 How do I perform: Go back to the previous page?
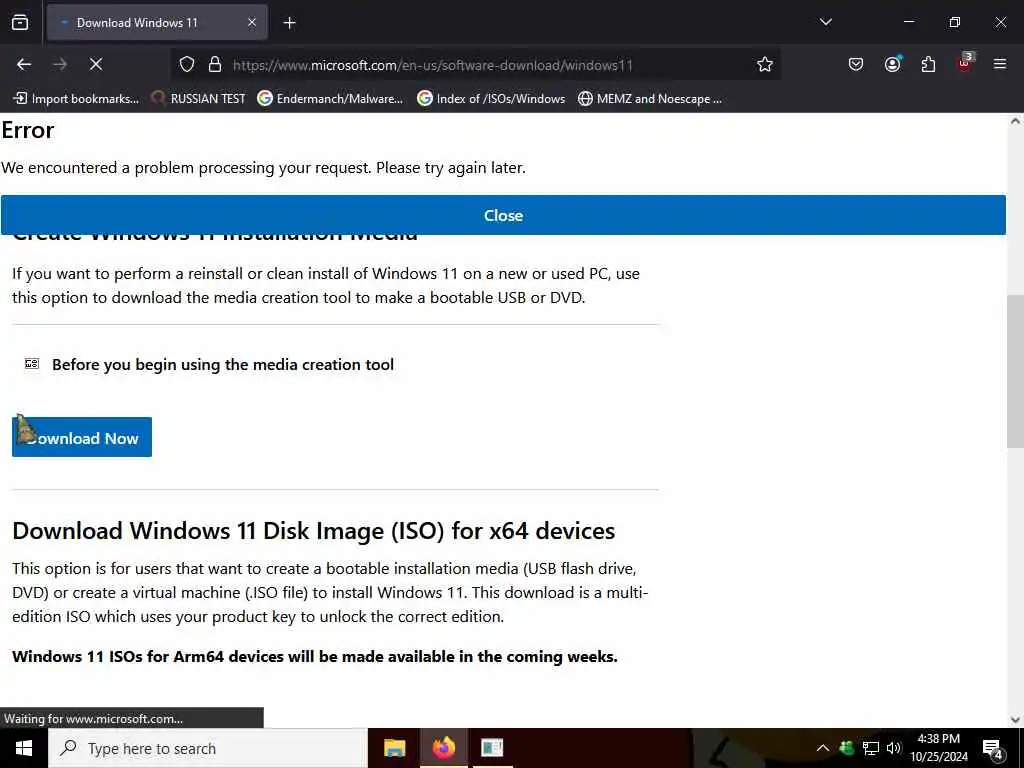point(24,64)
